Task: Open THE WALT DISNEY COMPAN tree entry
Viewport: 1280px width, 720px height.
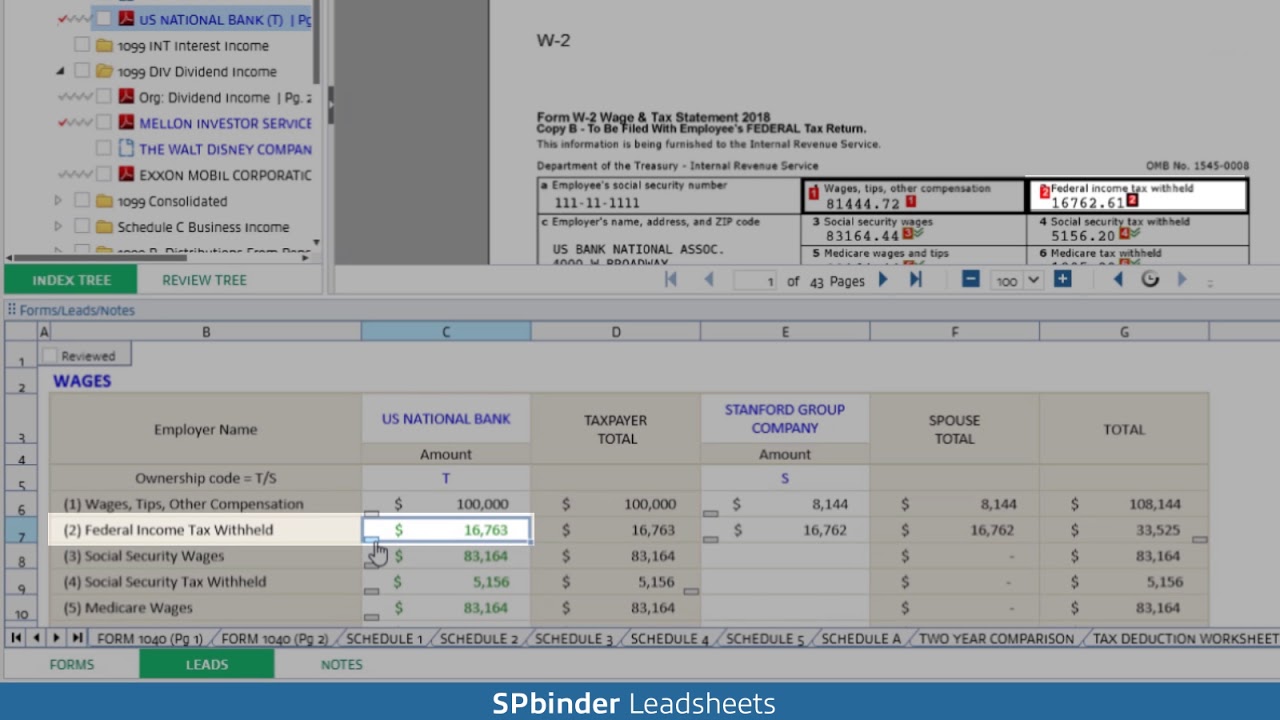Action: (225, 149)
